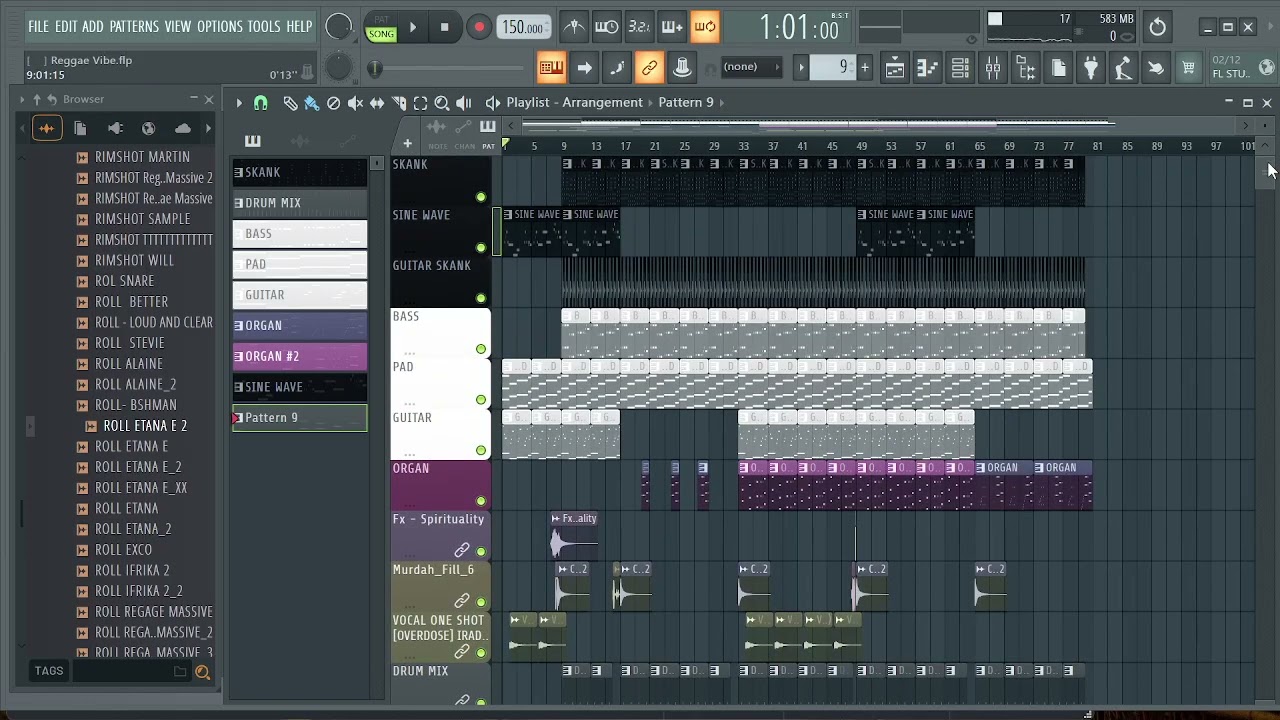Pick the Slip tool with double arrows
The image size is (1280, 720).
click(x=377, y=102)
